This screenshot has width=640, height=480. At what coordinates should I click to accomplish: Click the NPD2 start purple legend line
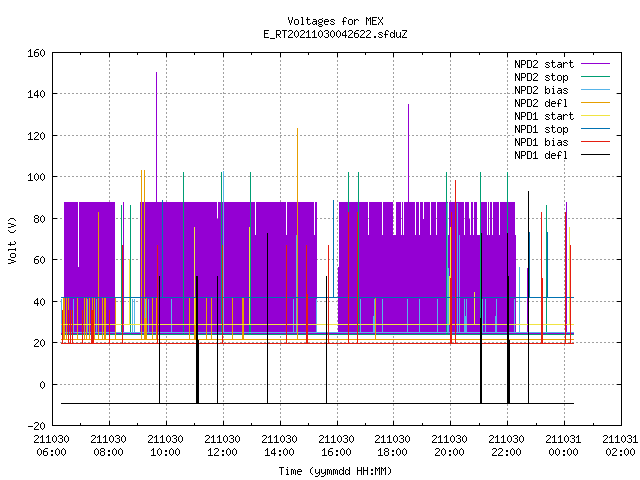point(595,64)
